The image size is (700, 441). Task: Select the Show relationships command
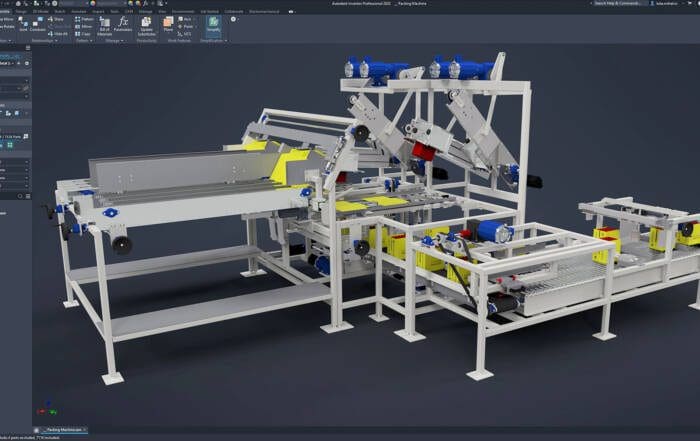[56, 19]
